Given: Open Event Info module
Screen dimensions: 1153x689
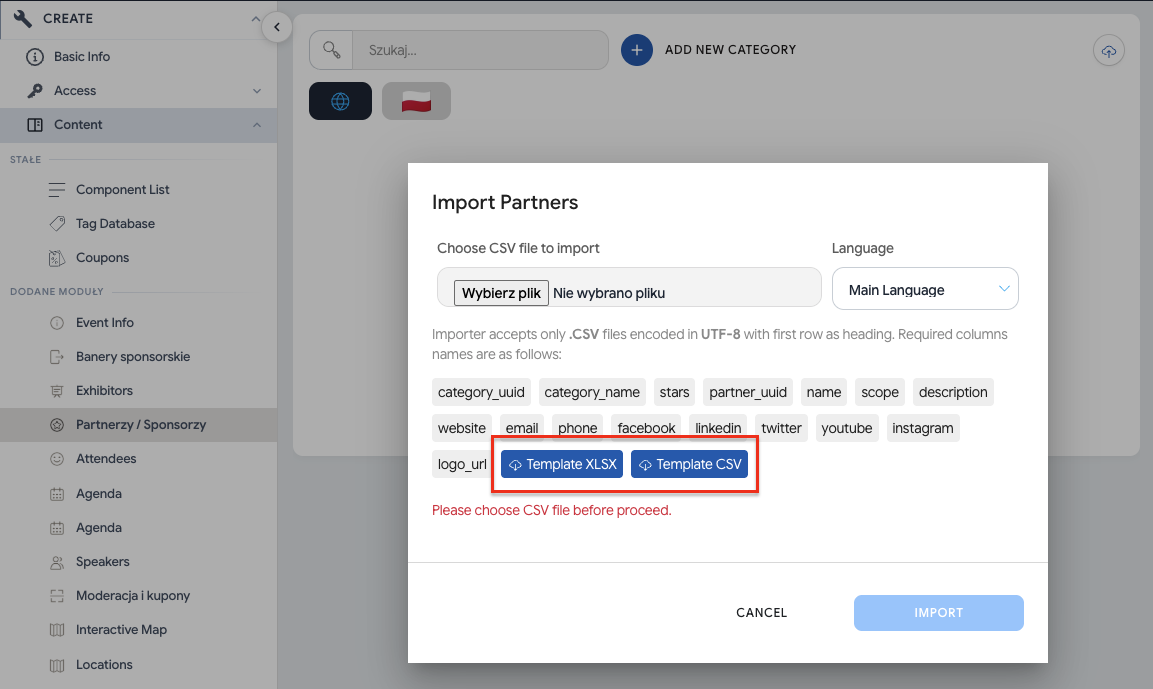Looking at the screenshot, I should tap(104, 323).
